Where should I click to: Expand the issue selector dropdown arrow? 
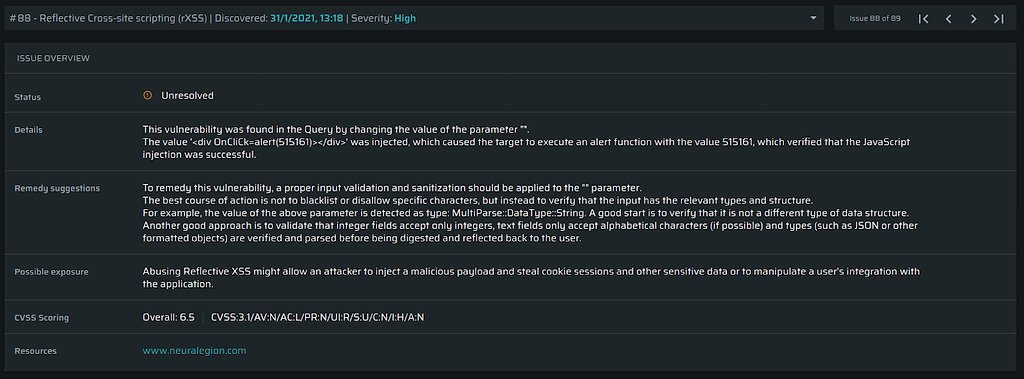coord(813,18)
